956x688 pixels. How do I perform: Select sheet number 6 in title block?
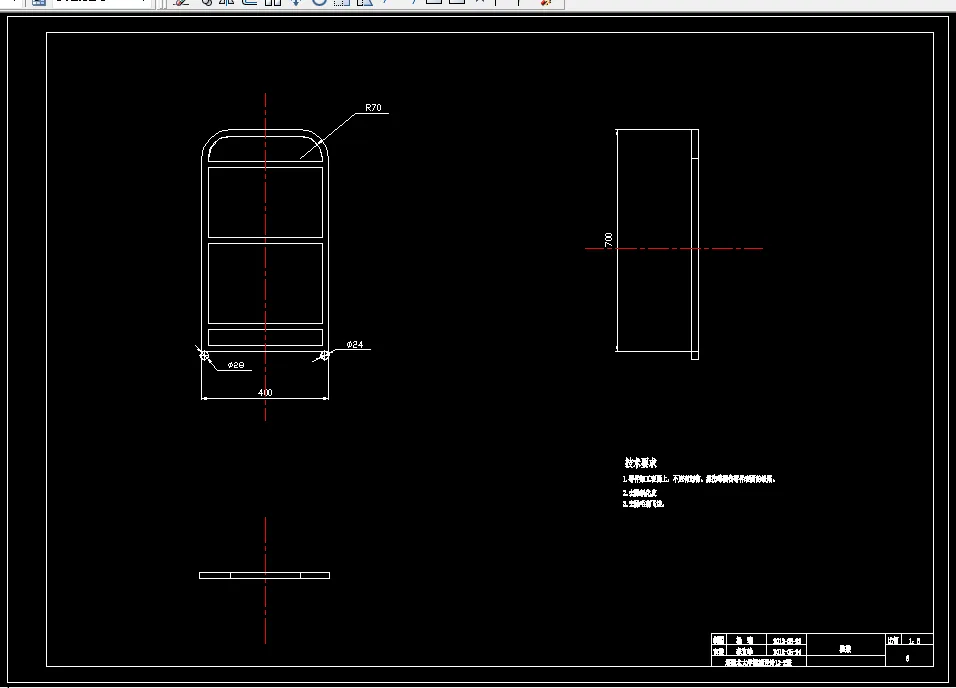pos(908,658)
